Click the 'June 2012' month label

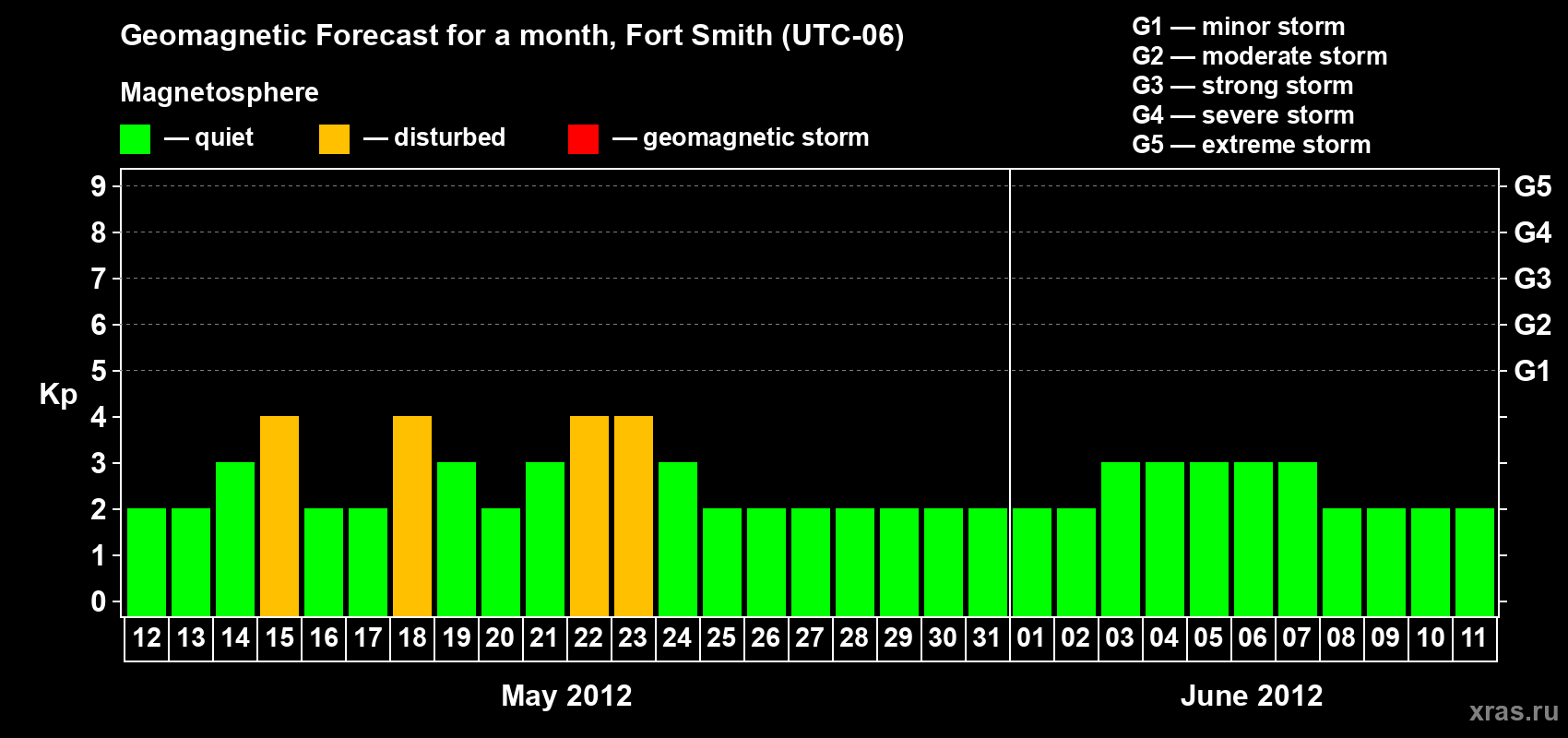tap(1252, 696)
